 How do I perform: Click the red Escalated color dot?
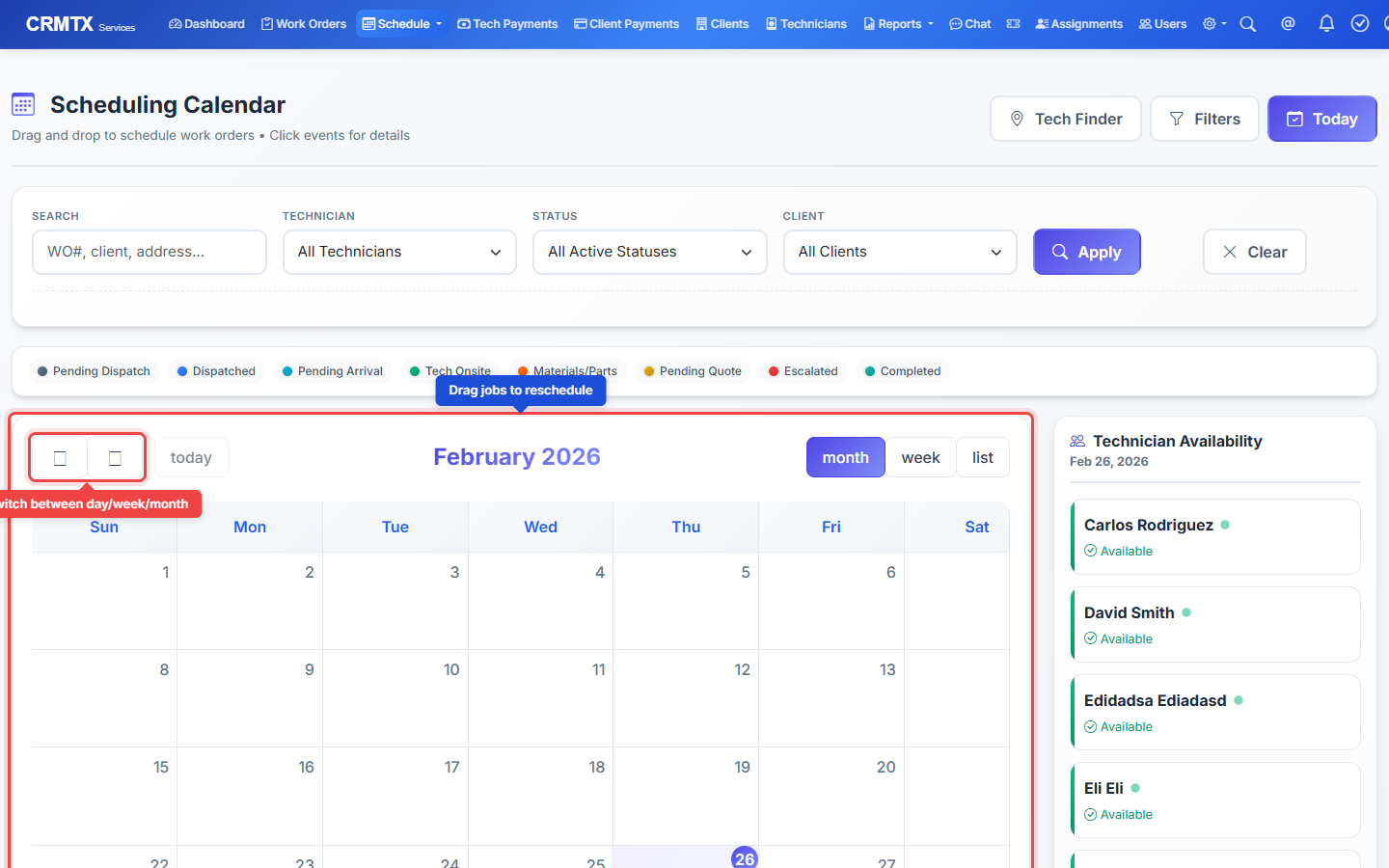773,370
